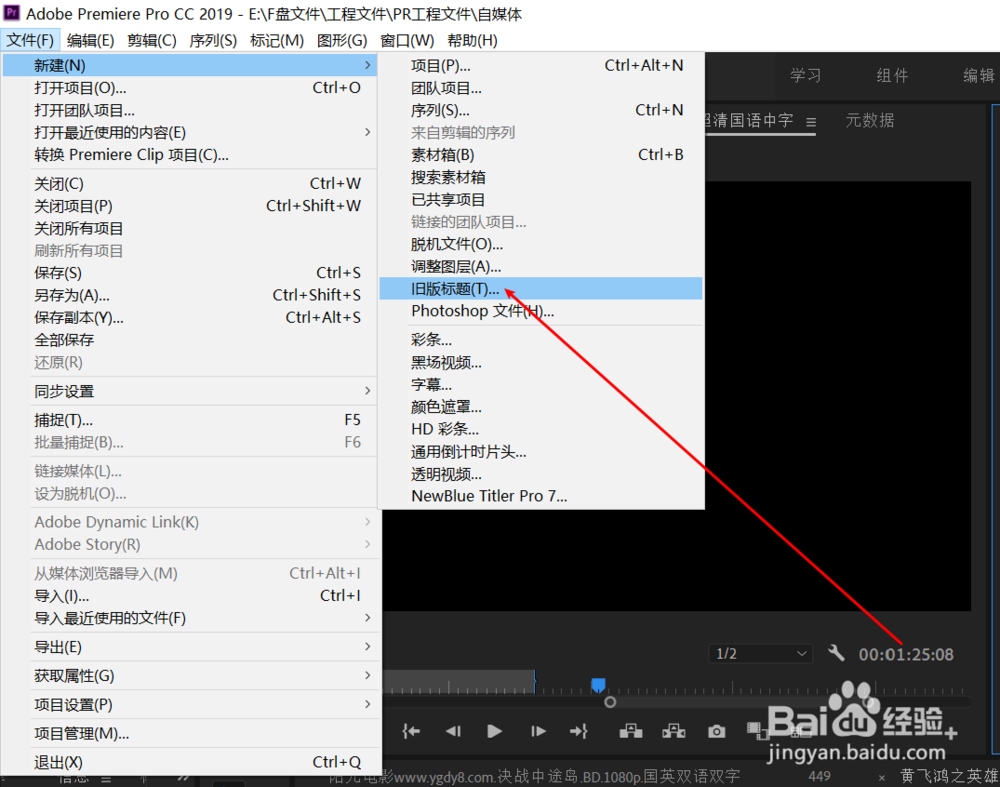Click the Premiere Pro app icon in title bar
Screen dimensions: 1000x787
(12, 13)
